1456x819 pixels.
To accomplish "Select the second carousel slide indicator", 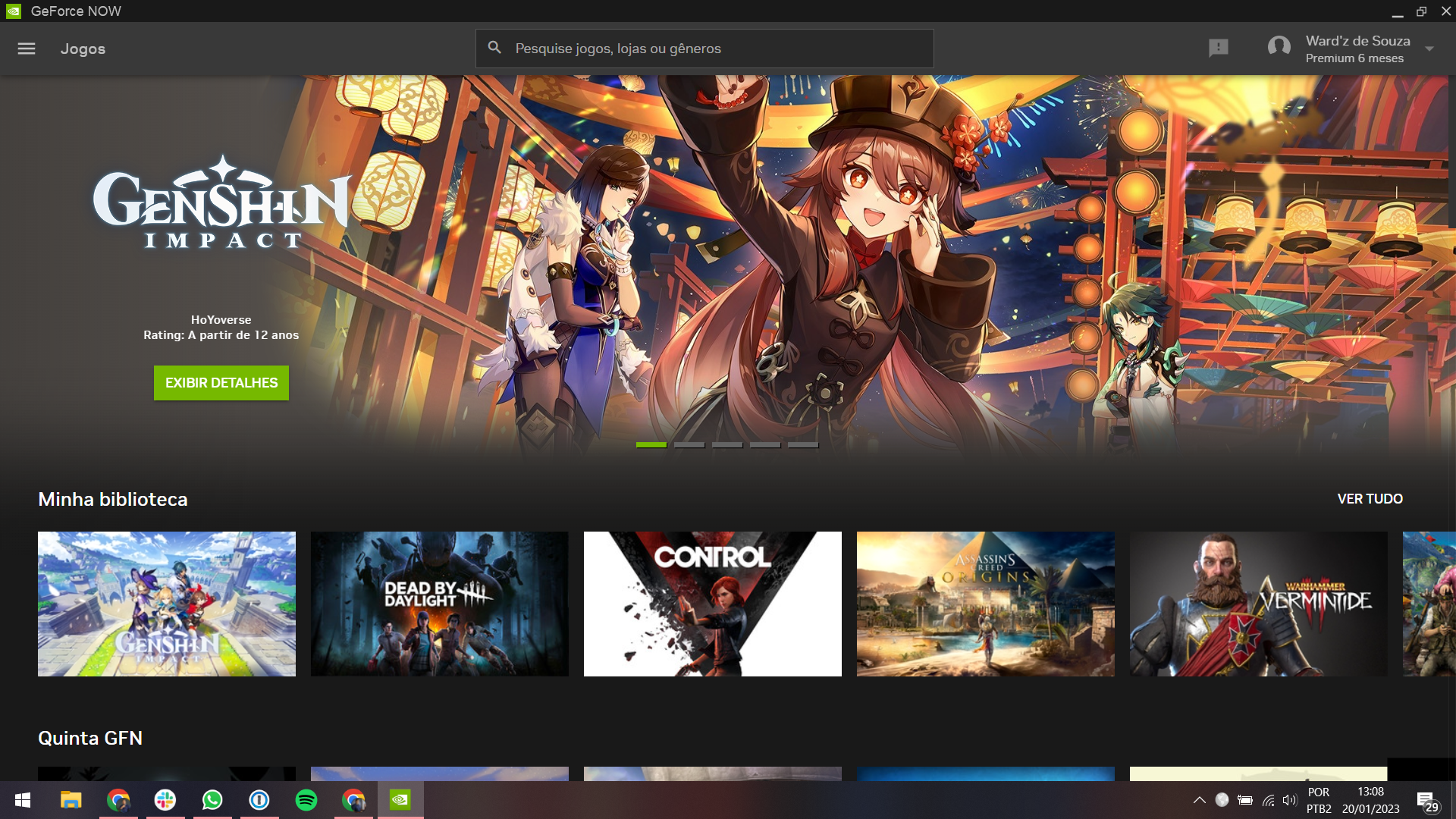I will pos(689,445).
